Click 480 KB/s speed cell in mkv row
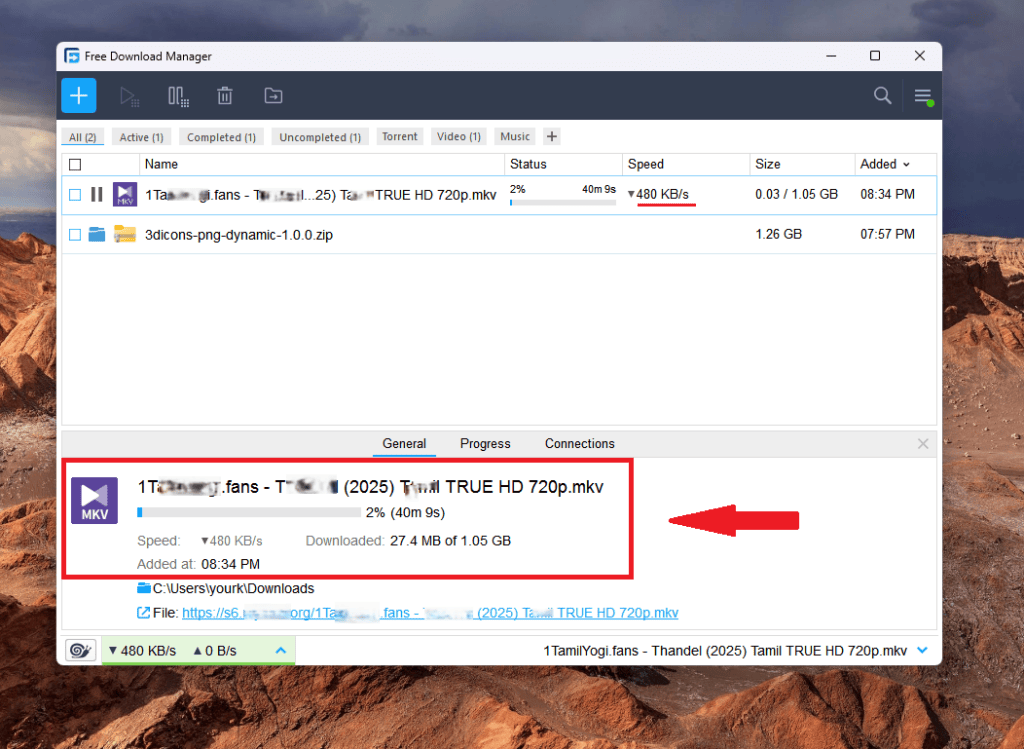1024x749 pixels. (x=658, y=194)
